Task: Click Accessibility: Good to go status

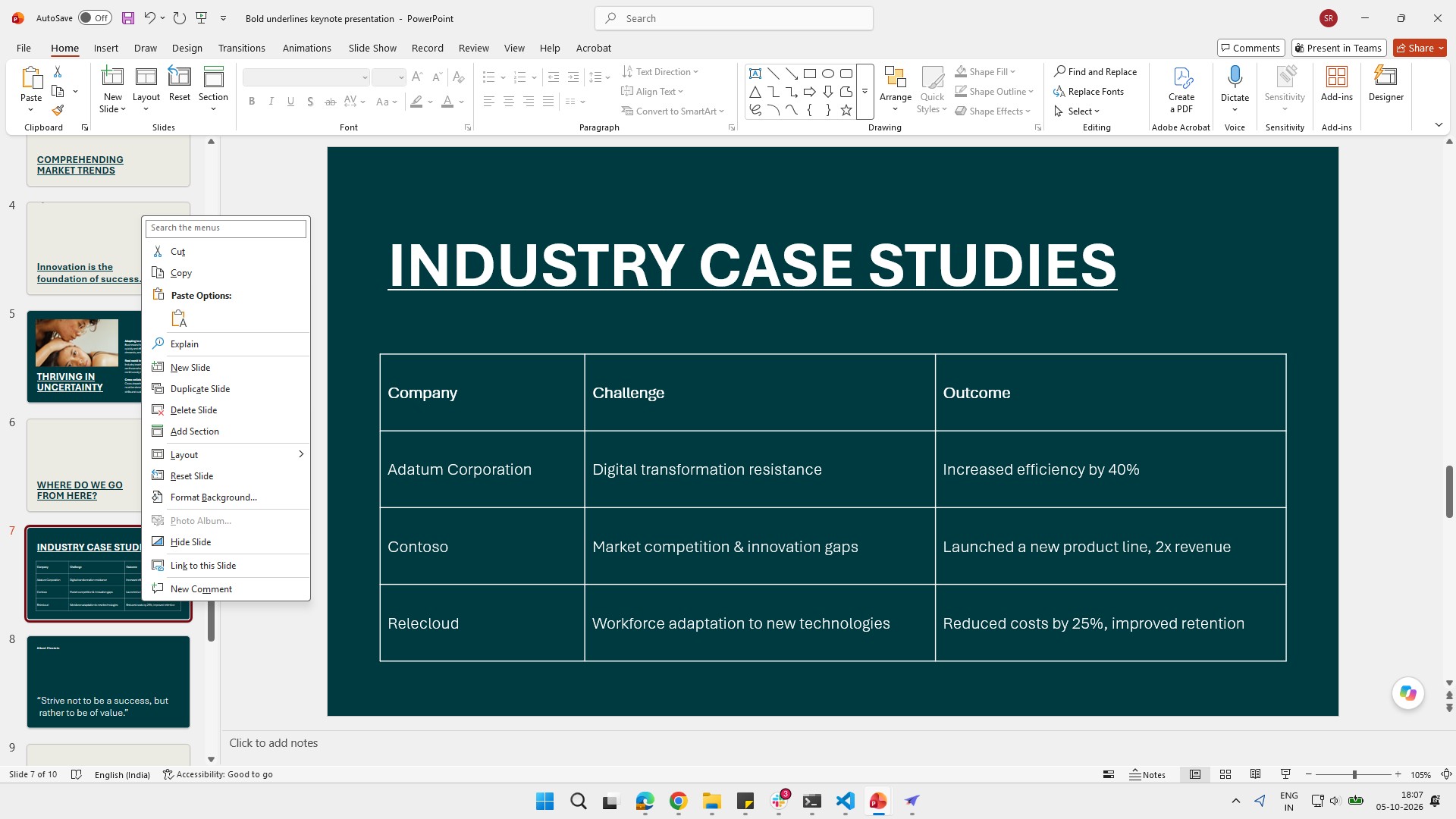Action: [x=218, y=774]
